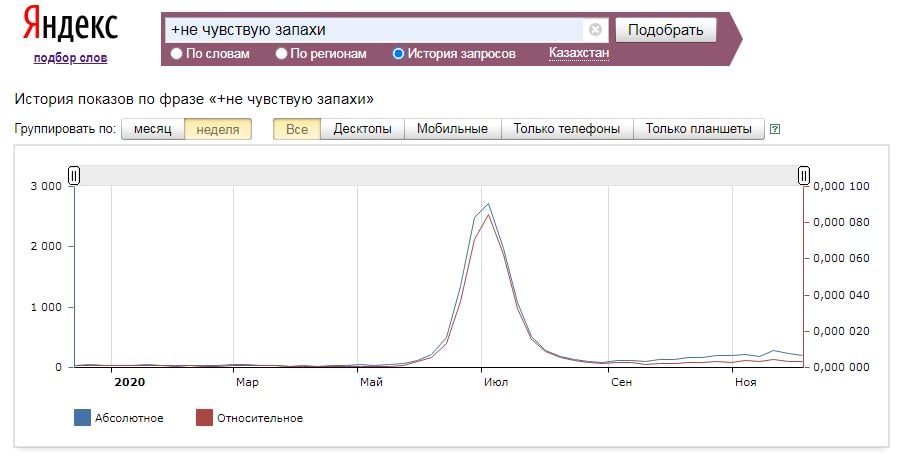Image resolution: width=899 pixels, height=456 pixels.
Task: Click the 'Относительное' legend label
Action: tap(260, 418)
